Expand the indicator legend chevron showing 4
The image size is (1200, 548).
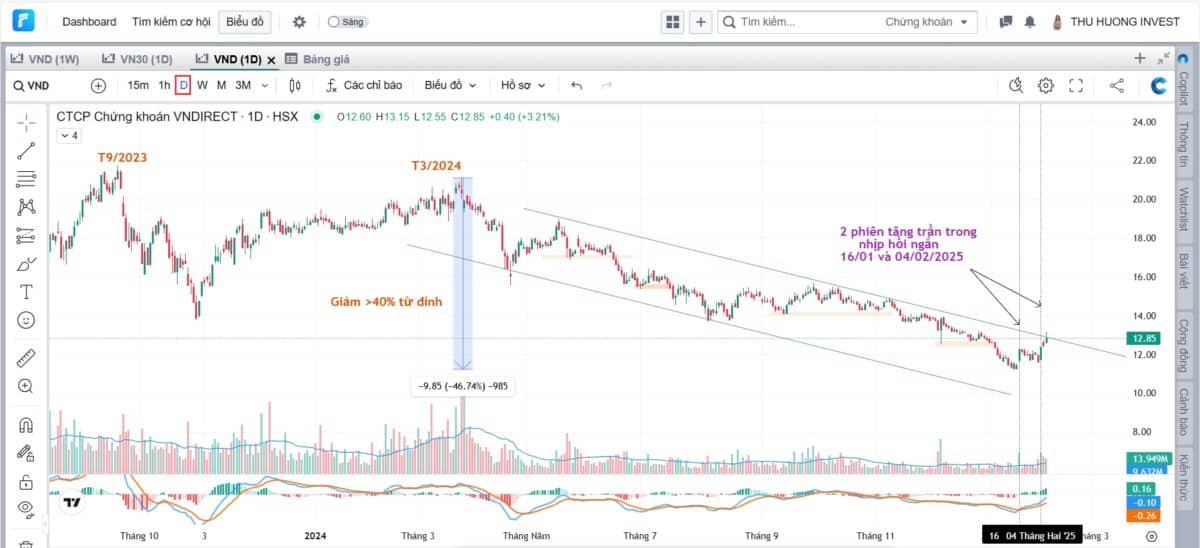click(67, 135)
